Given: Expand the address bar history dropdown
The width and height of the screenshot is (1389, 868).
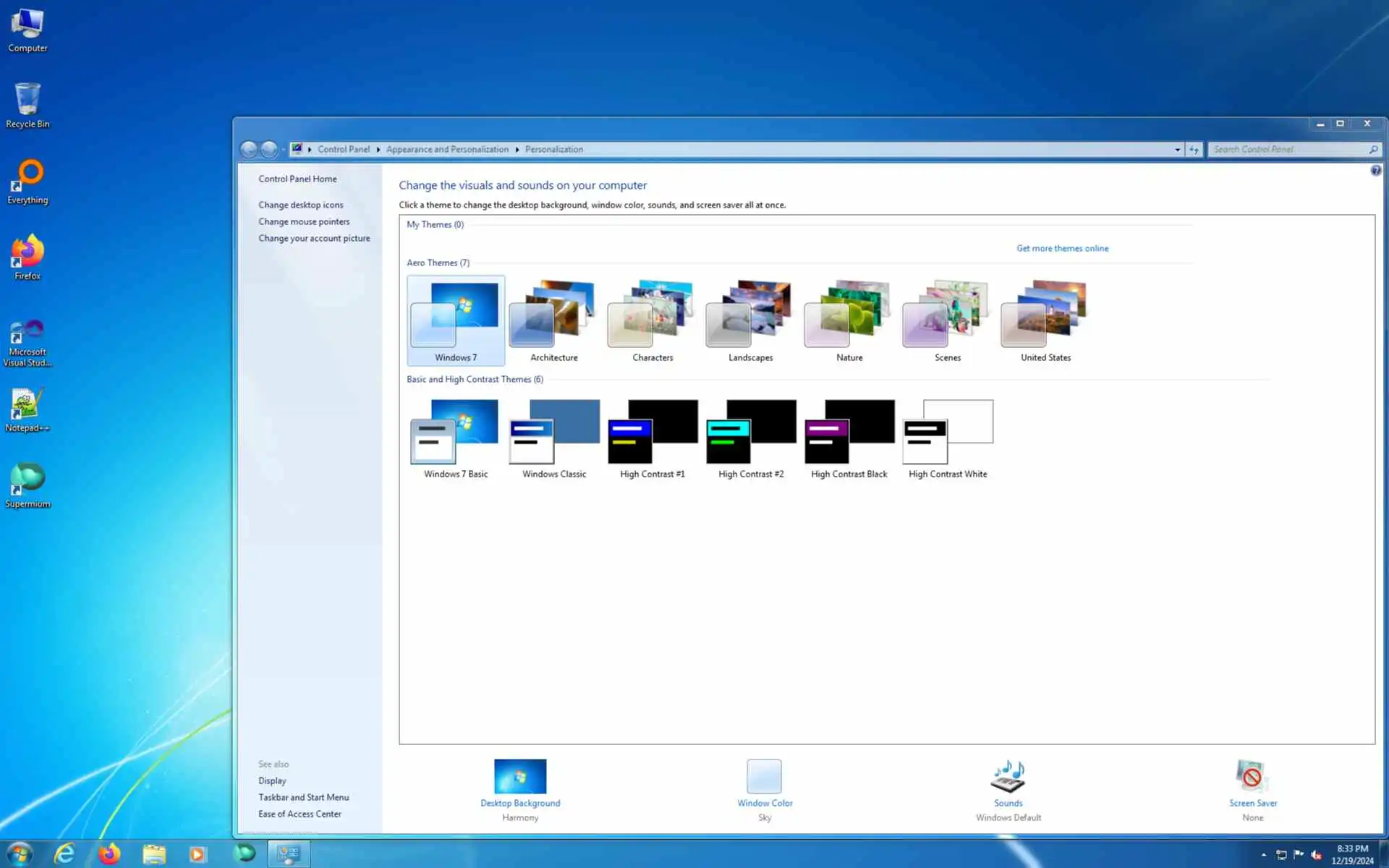Looking at the screenshot, I should [x=1177, y=150].
